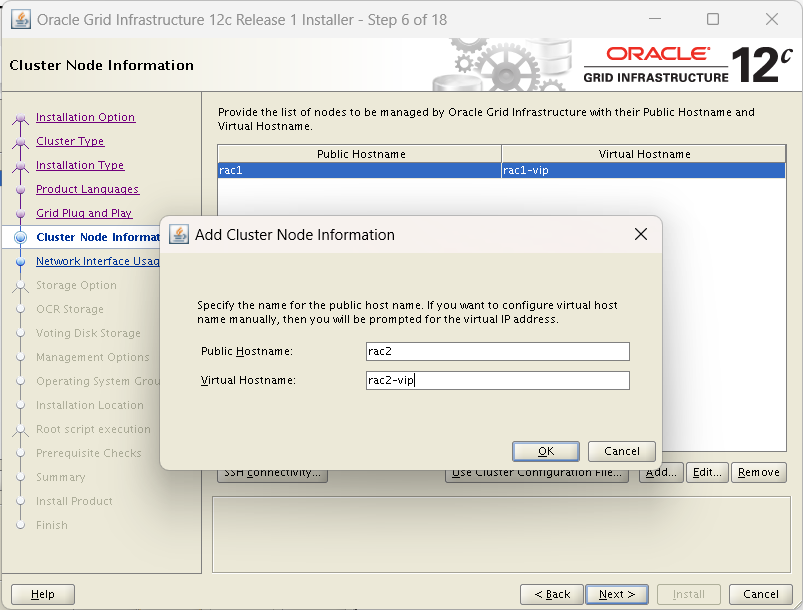Open Product Languages step
Screen dimensions: 803x610
(88, 190)
